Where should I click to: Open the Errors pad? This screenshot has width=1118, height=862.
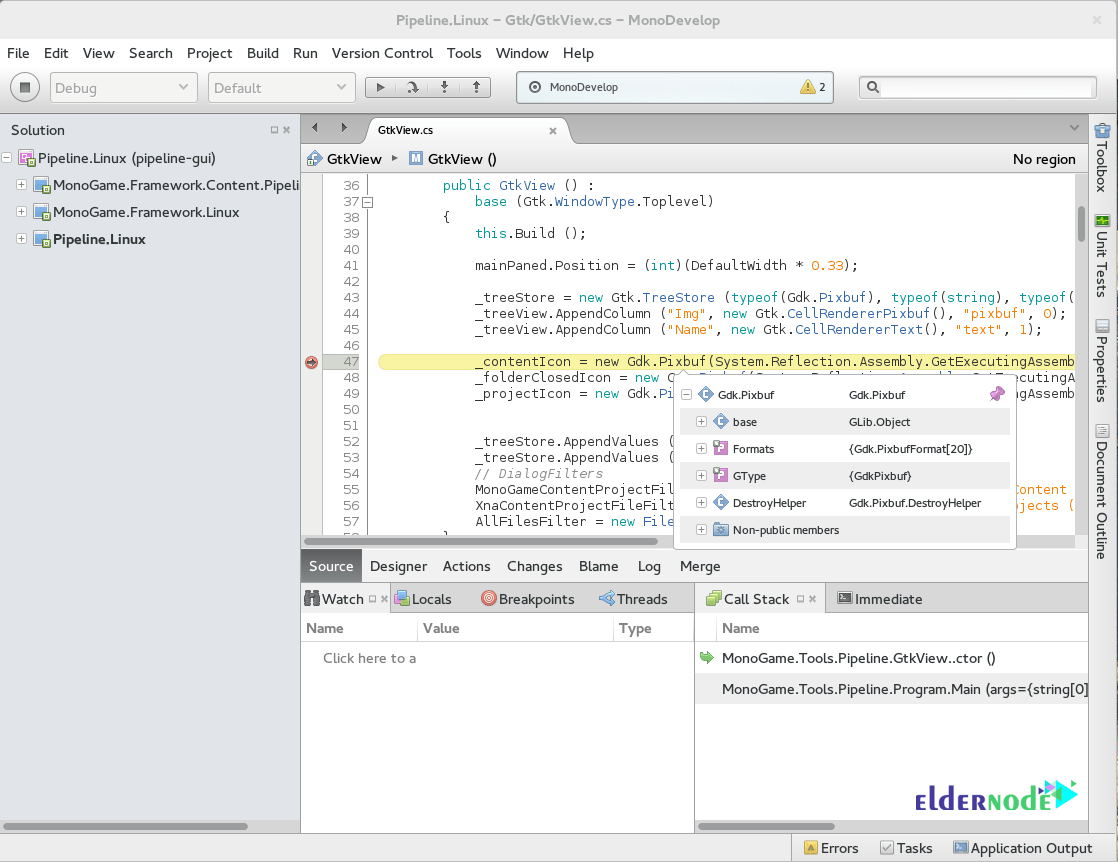(x=831, y=847)
